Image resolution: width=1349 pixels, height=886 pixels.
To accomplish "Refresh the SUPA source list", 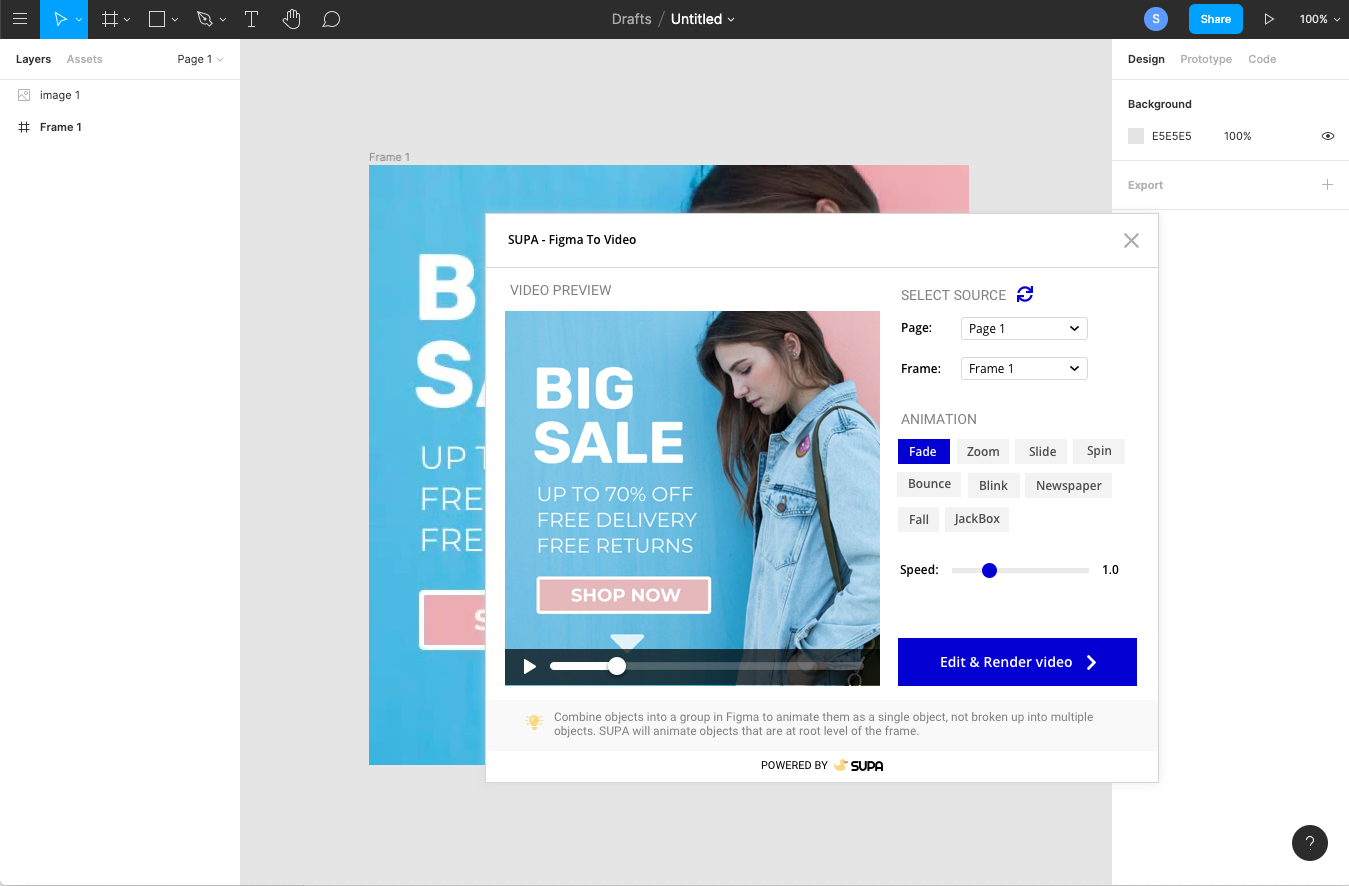I will [x=1024, y=294].
